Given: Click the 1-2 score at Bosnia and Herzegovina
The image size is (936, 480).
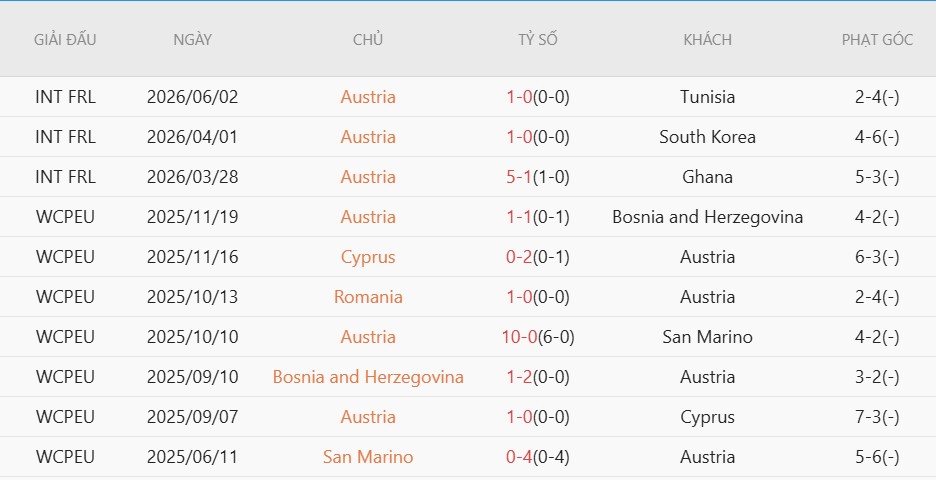Looking at the screenshot, I should [519, 377].
